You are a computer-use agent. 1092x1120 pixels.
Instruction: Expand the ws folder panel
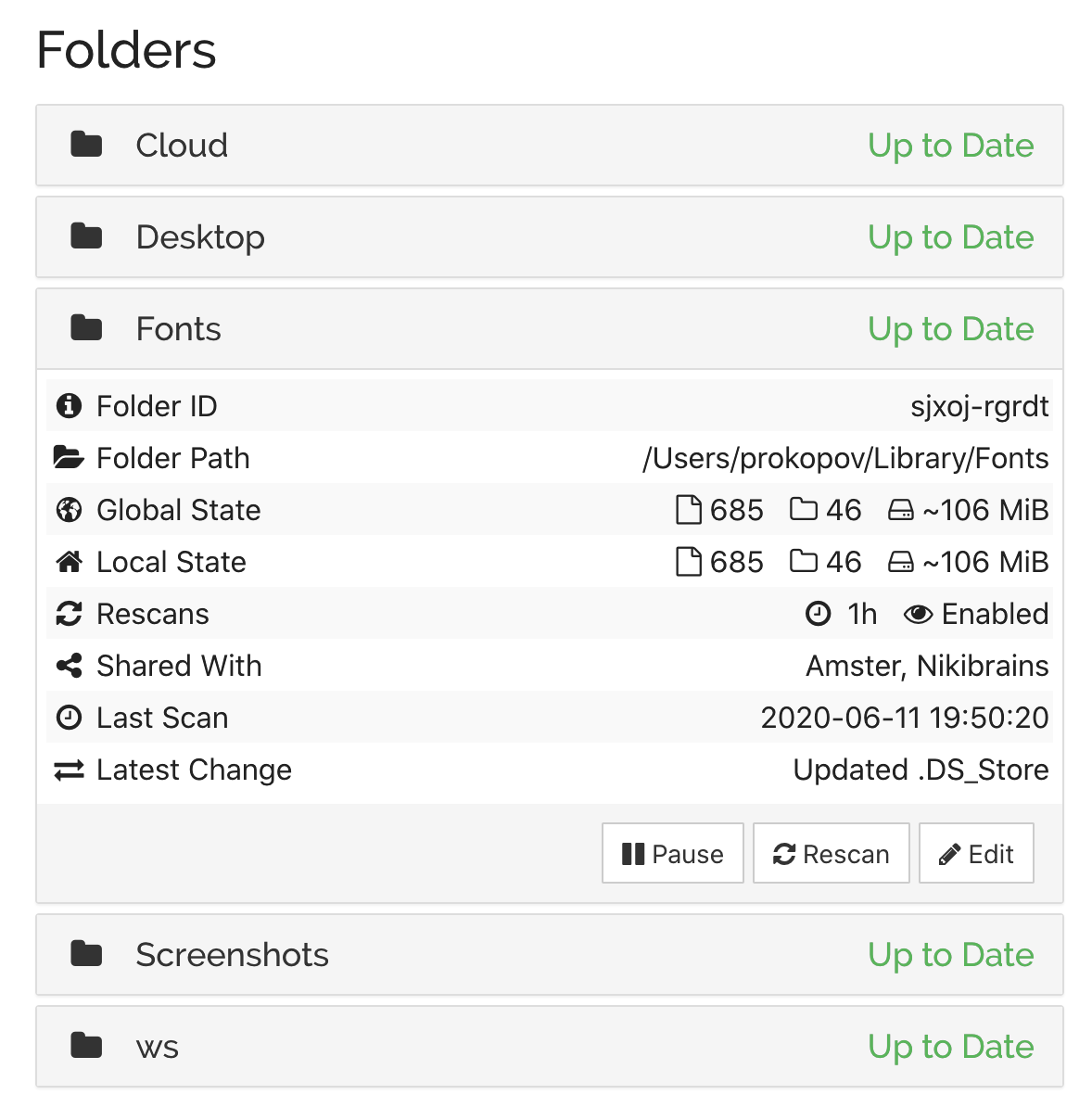pos(158,1047)
